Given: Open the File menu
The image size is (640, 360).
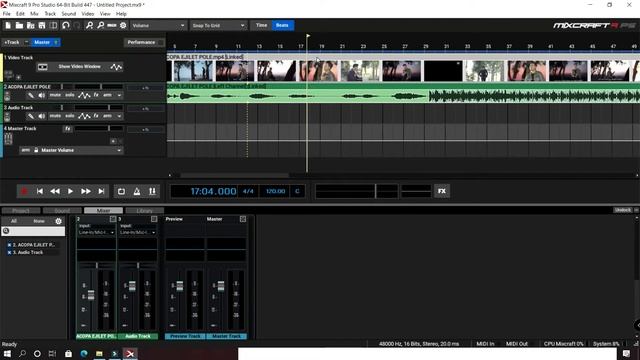Looking at the screenshot, I should [7, 14].
